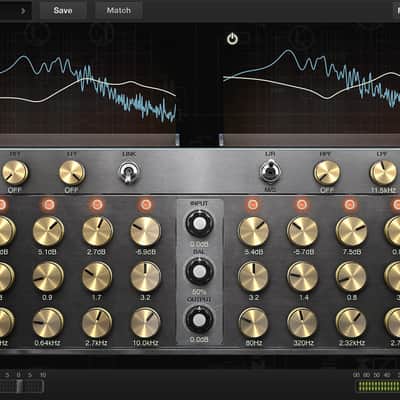The width and height of the screenshot is (400, 400).
Task: Toggle the power icon above the right graph
Action: click(232, 39)
